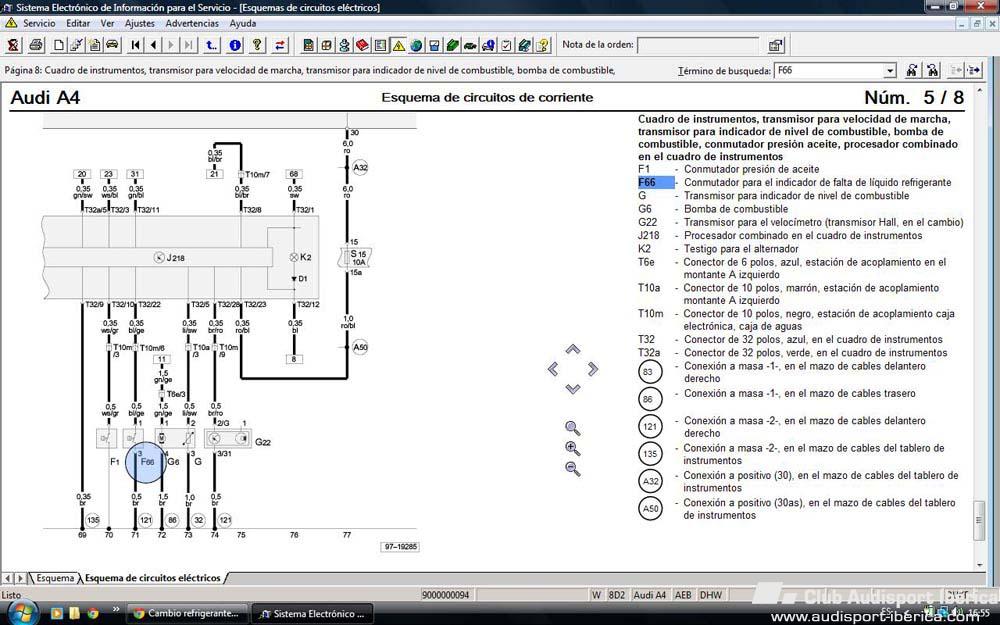
Task: Click the A50 circle node in the diagram
Action: click(x=360, y=348)
